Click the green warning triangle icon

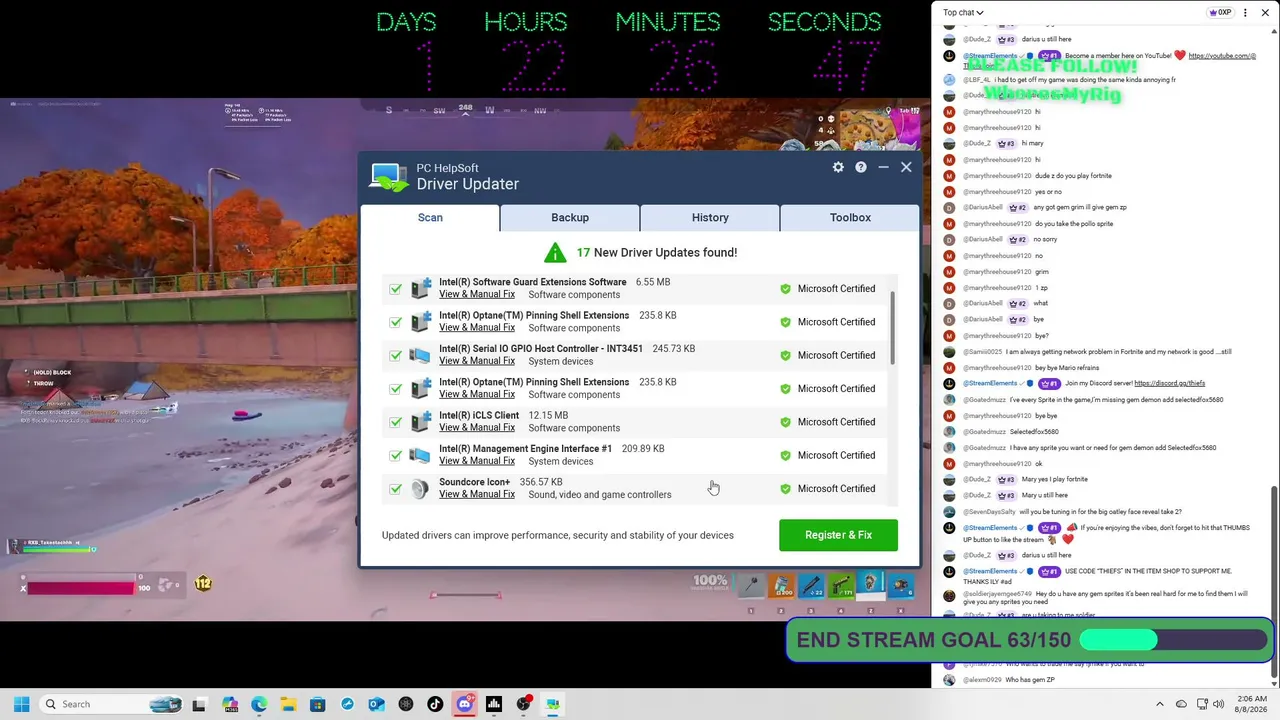click(x=555, y=252)
